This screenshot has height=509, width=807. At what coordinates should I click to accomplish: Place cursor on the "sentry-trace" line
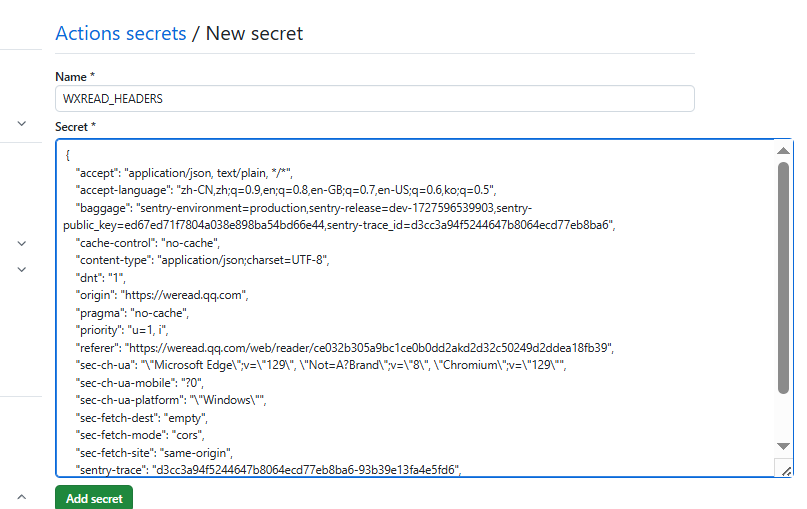[x=268, y=470]
